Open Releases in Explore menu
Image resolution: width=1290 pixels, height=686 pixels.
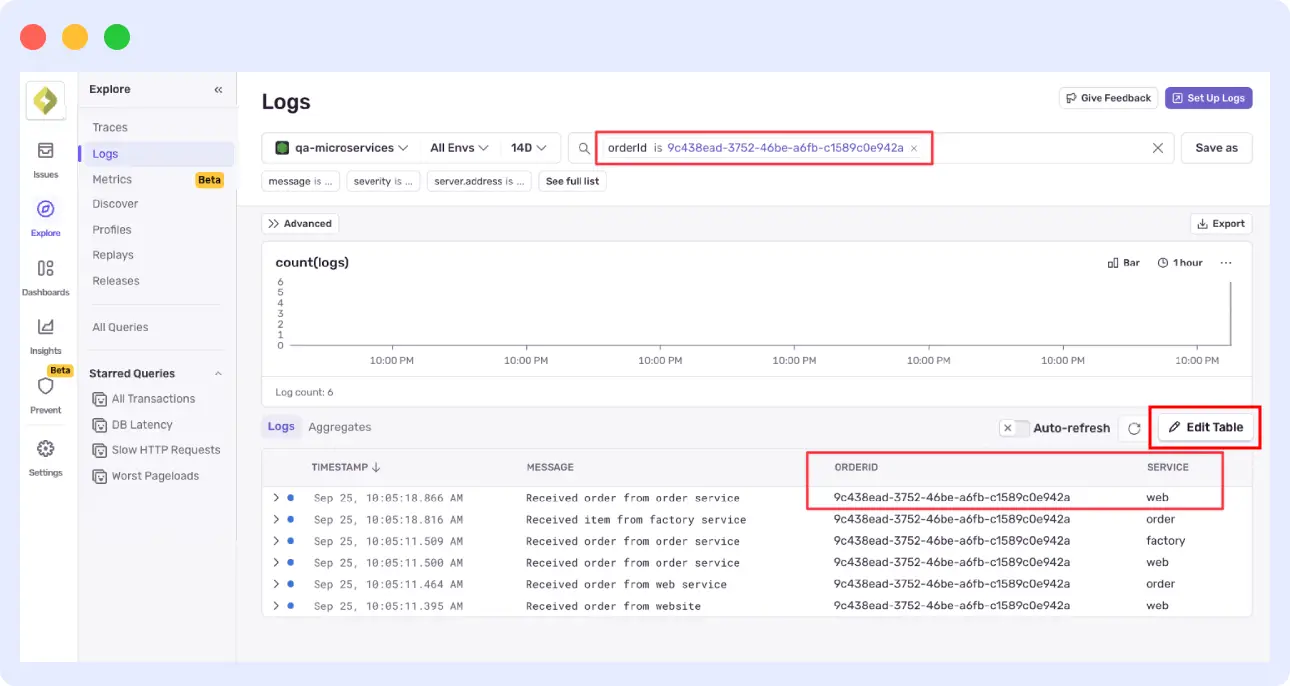[116, 281]
